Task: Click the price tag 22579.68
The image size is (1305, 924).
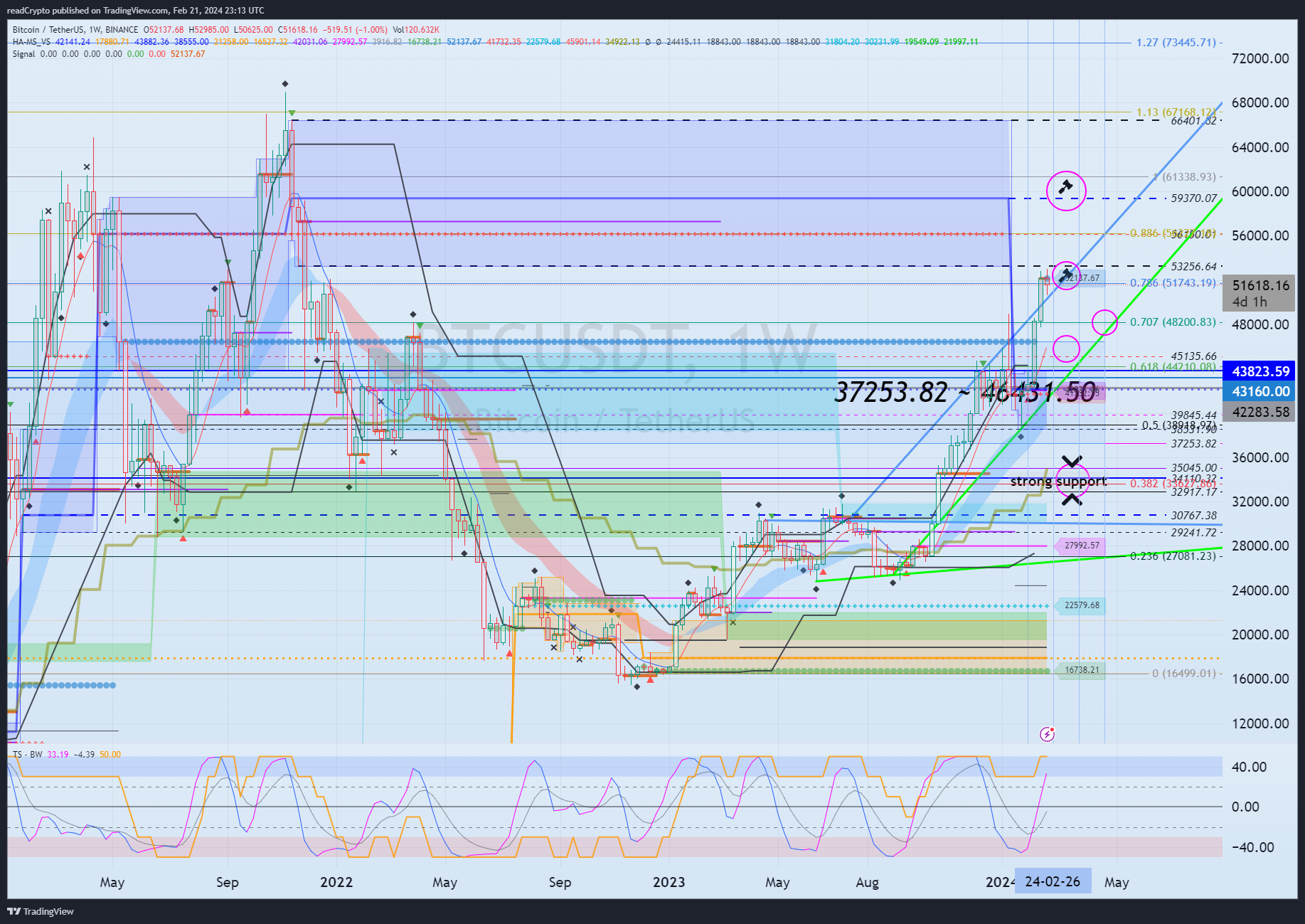Action: coord(1081,606)
